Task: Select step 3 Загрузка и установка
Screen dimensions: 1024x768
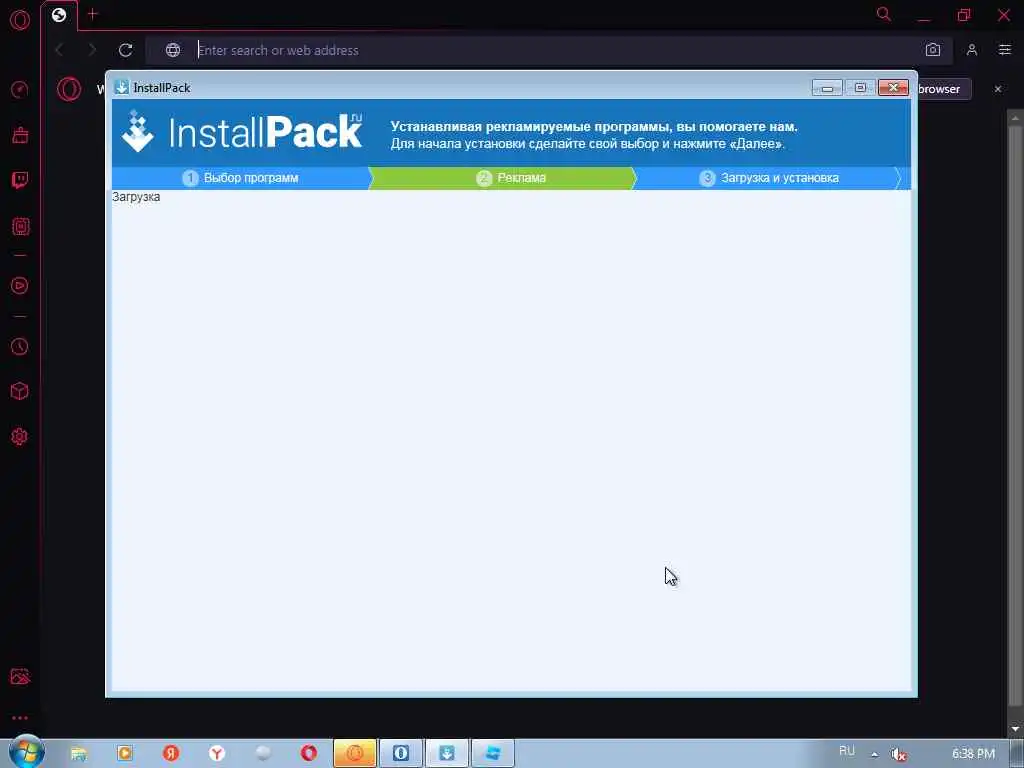Action: pyautogui.click(x=769, y=178)
